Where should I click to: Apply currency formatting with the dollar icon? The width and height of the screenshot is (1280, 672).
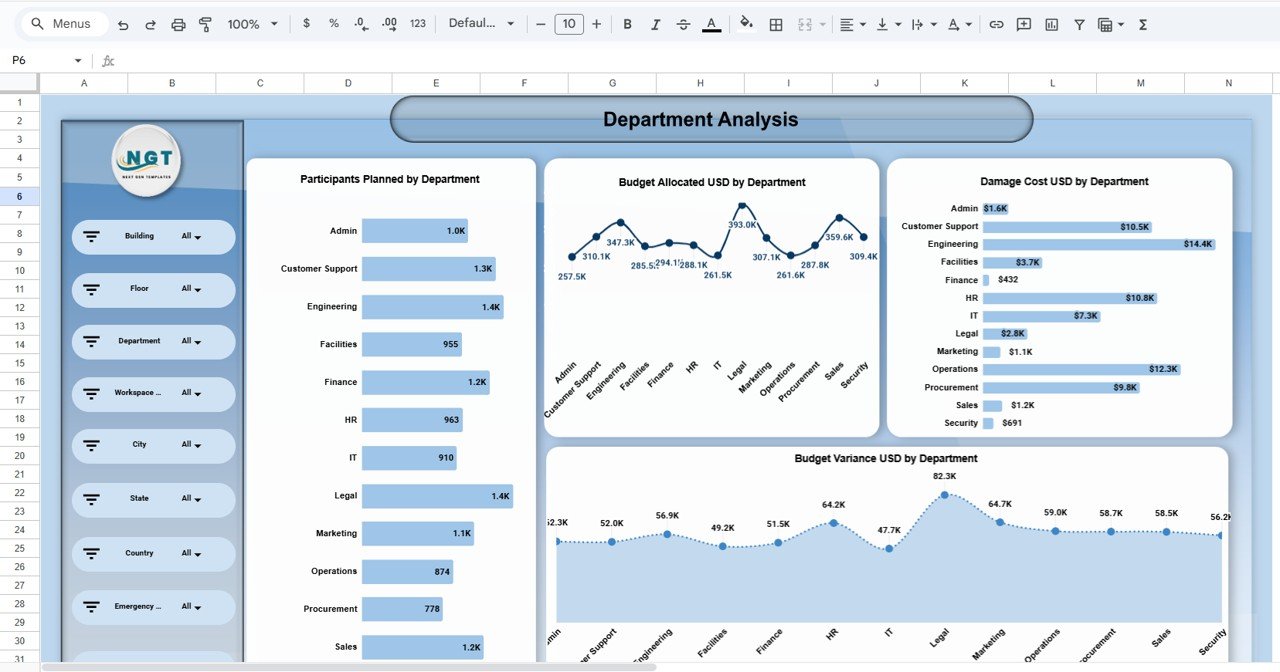pos(306,23)
